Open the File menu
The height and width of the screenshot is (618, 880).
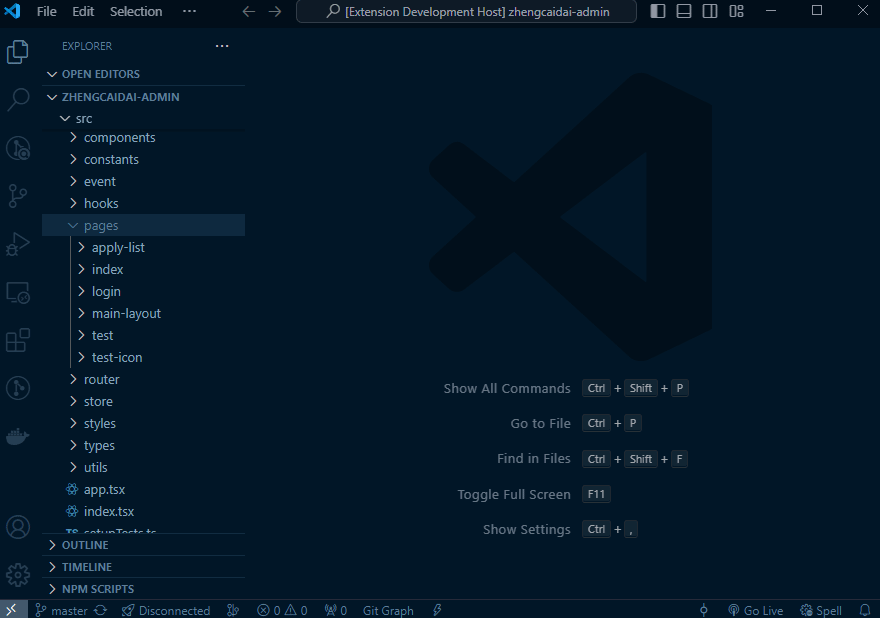coord(47,11)
